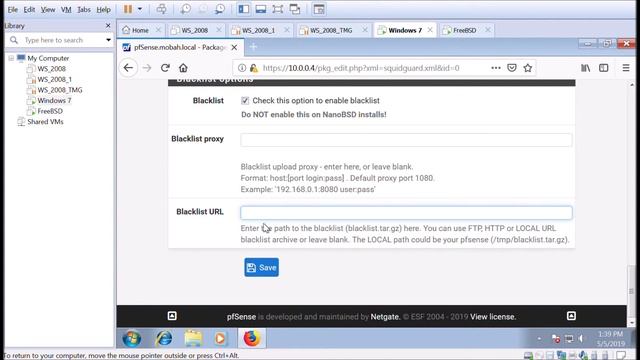Click the left footer scroll-to-top icon

pyautogui.click(x=172, y=316)
